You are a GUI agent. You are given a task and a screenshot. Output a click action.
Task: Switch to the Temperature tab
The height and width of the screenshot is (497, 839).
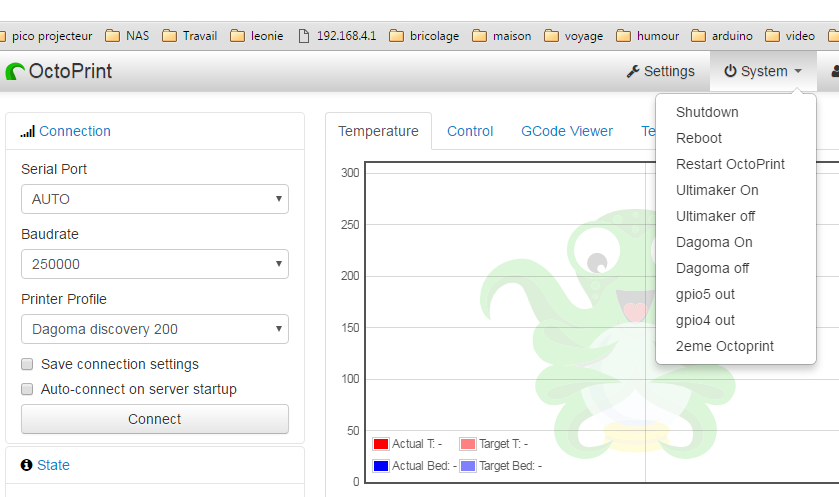[378, 131]
